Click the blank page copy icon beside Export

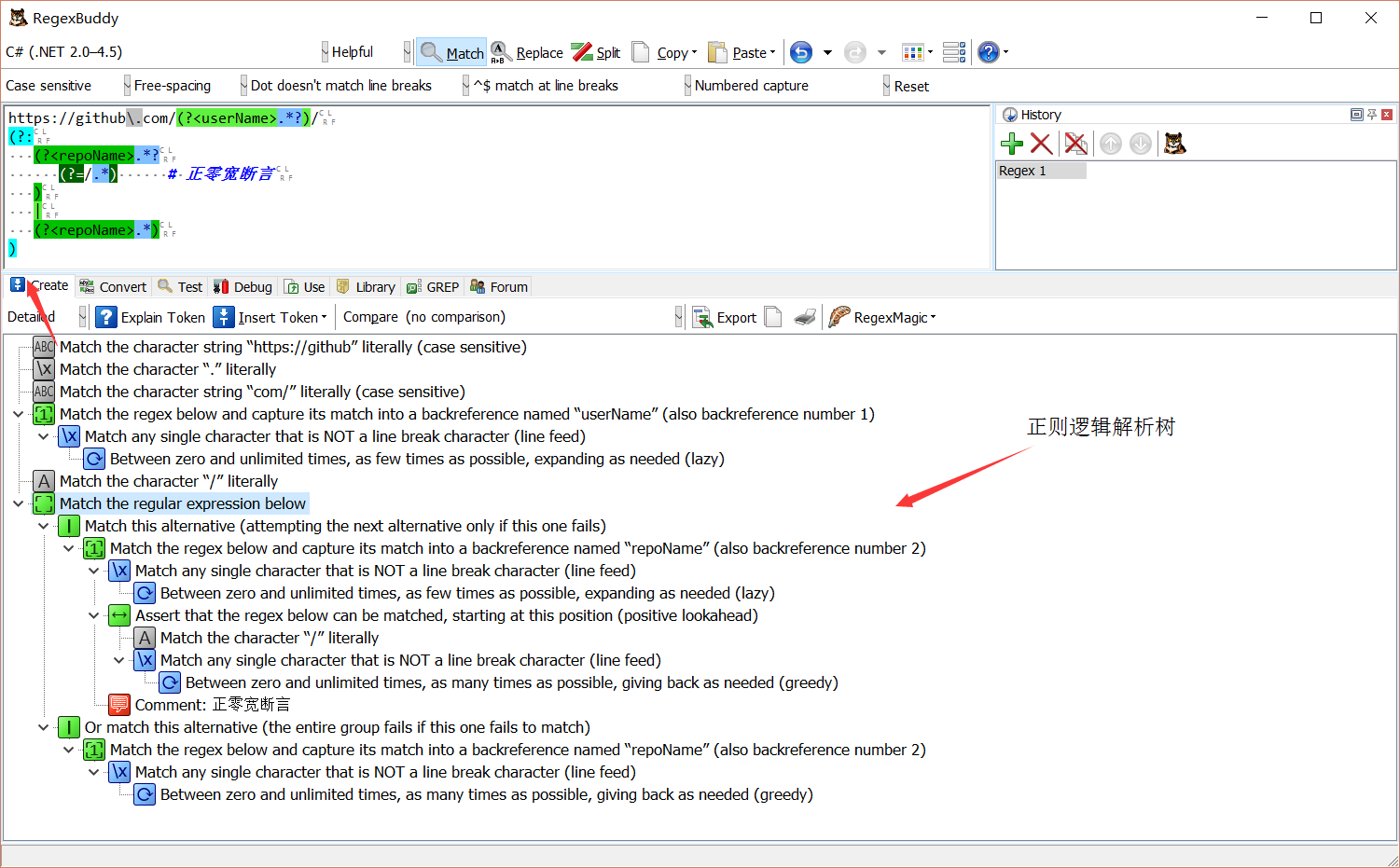773,317
